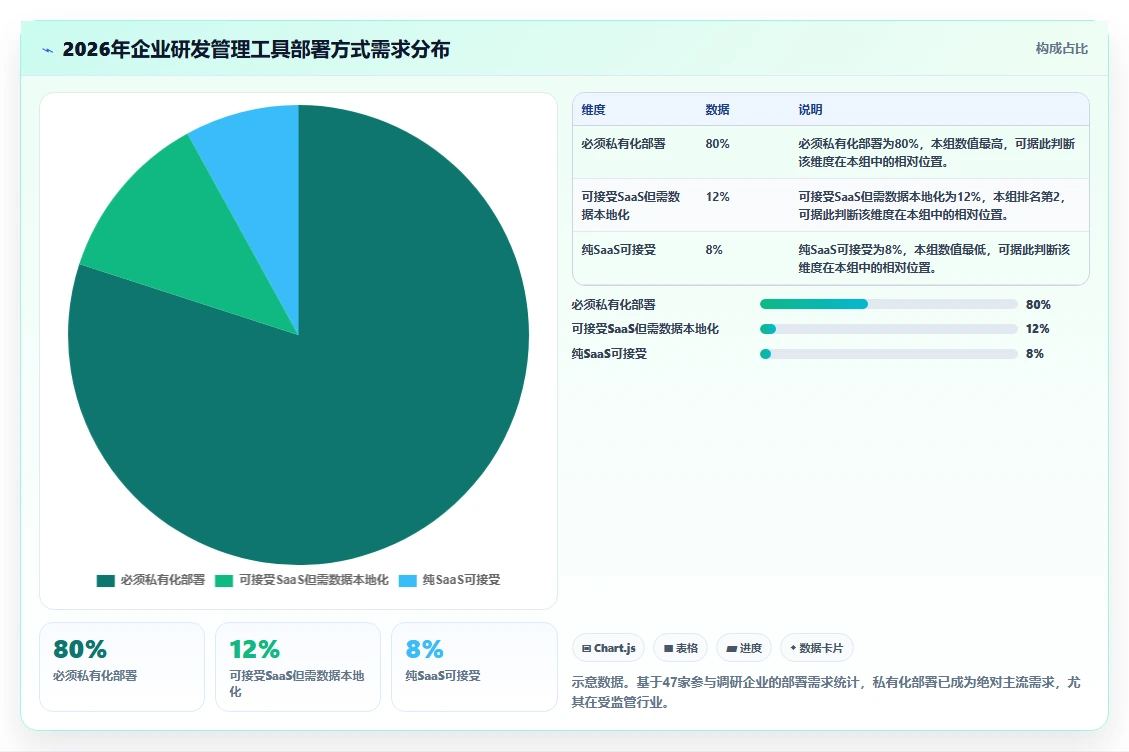Click the chart title 2026年企业研发管理工具部署方式需求分布

click(x=256, y=50)
